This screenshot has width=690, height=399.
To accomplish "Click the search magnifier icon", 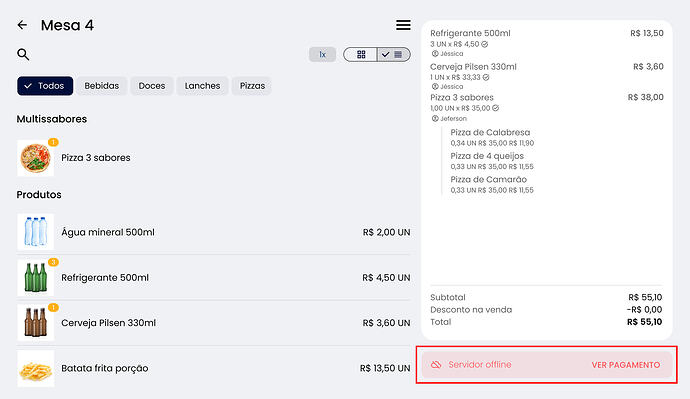I will coord(23,55).
